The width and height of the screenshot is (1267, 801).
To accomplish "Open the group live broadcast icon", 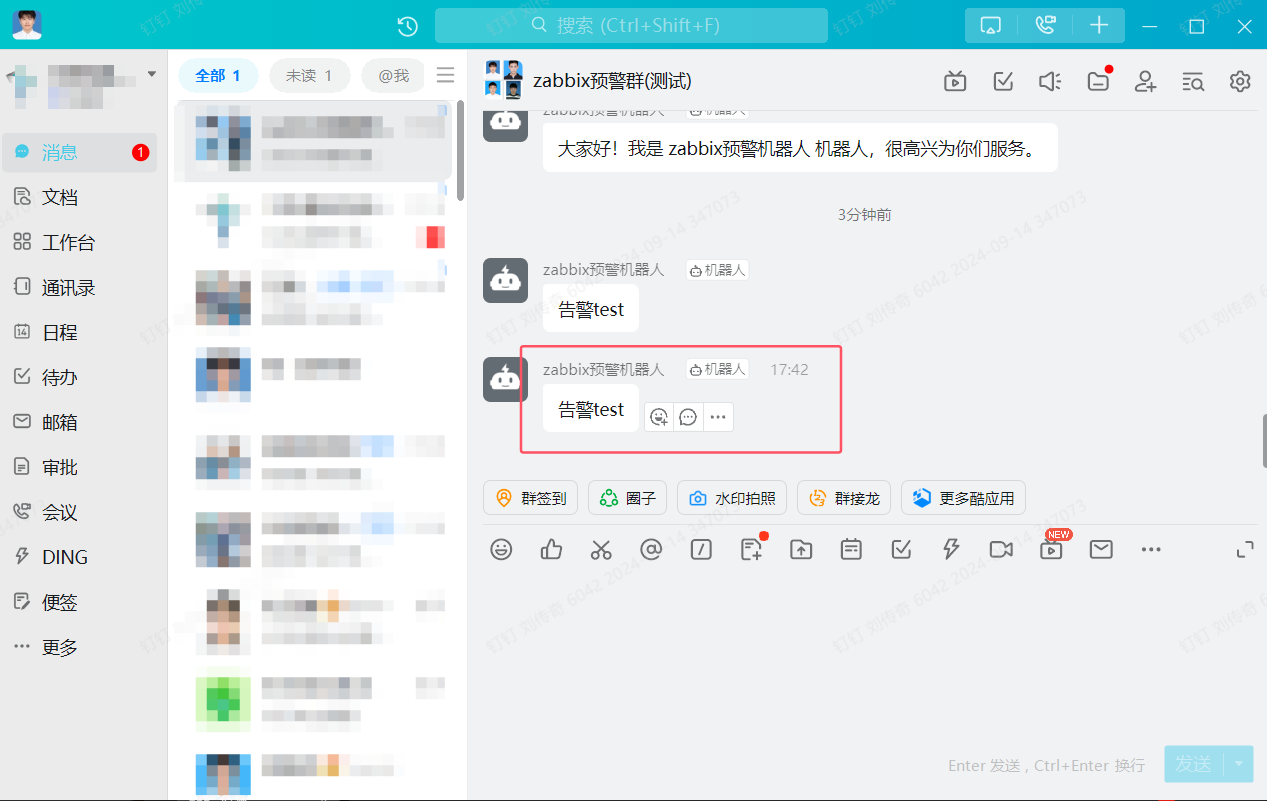I will point(955,81).
